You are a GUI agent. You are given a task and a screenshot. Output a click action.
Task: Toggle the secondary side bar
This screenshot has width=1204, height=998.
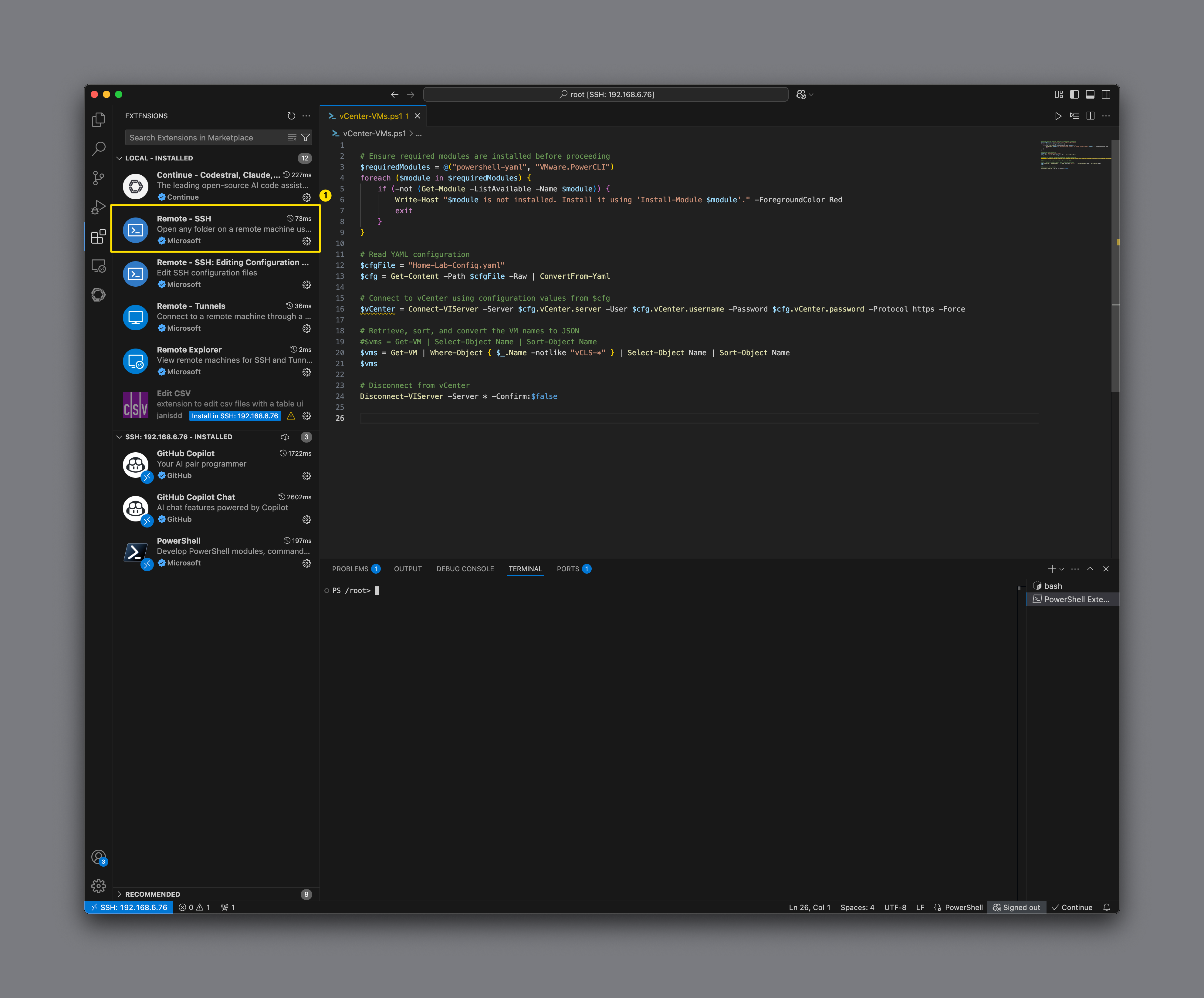(1106, 95)
